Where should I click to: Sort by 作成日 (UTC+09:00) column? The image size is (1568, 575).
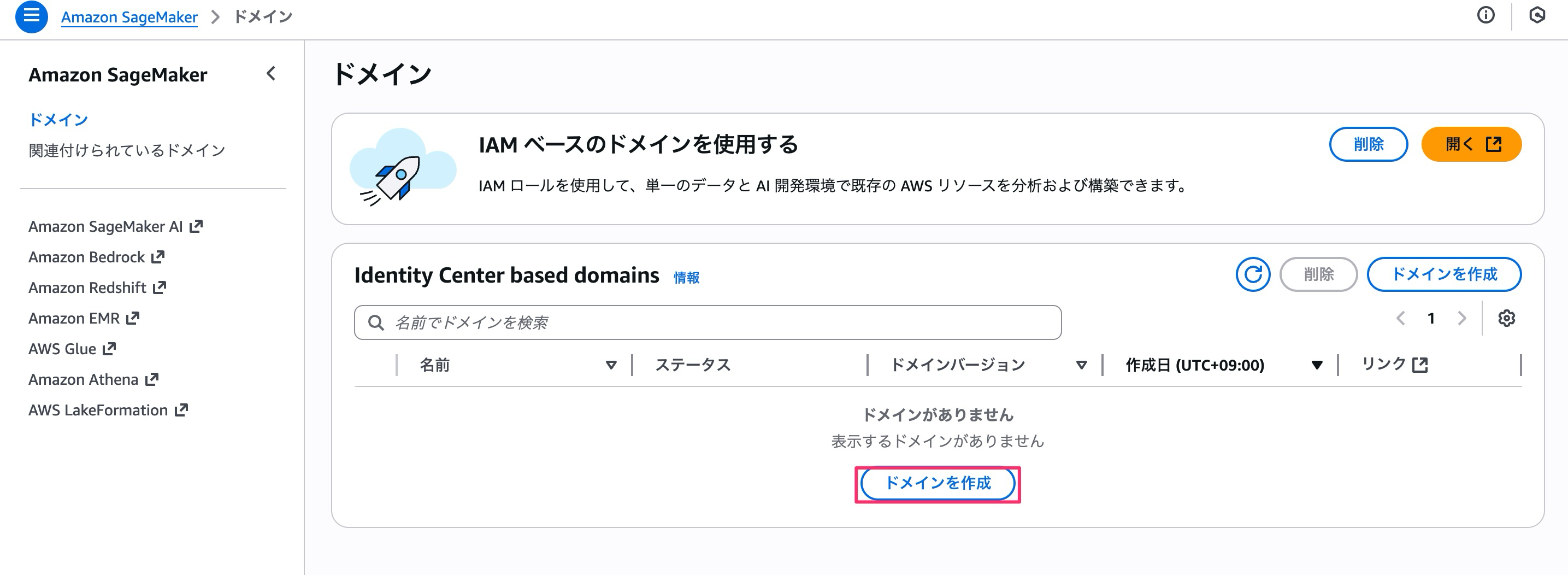(x=1316, y=365)
